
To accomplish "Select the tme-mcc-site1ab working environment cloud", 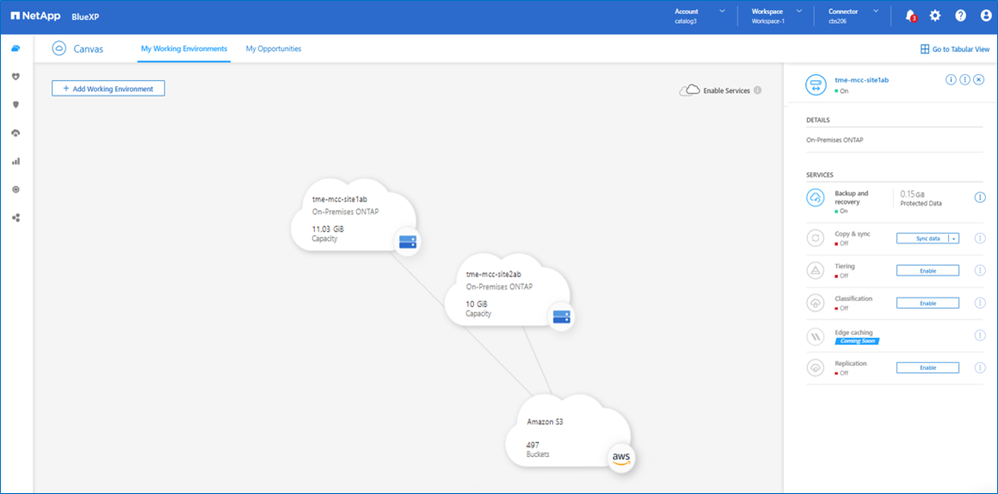I will tap(353, 216).
